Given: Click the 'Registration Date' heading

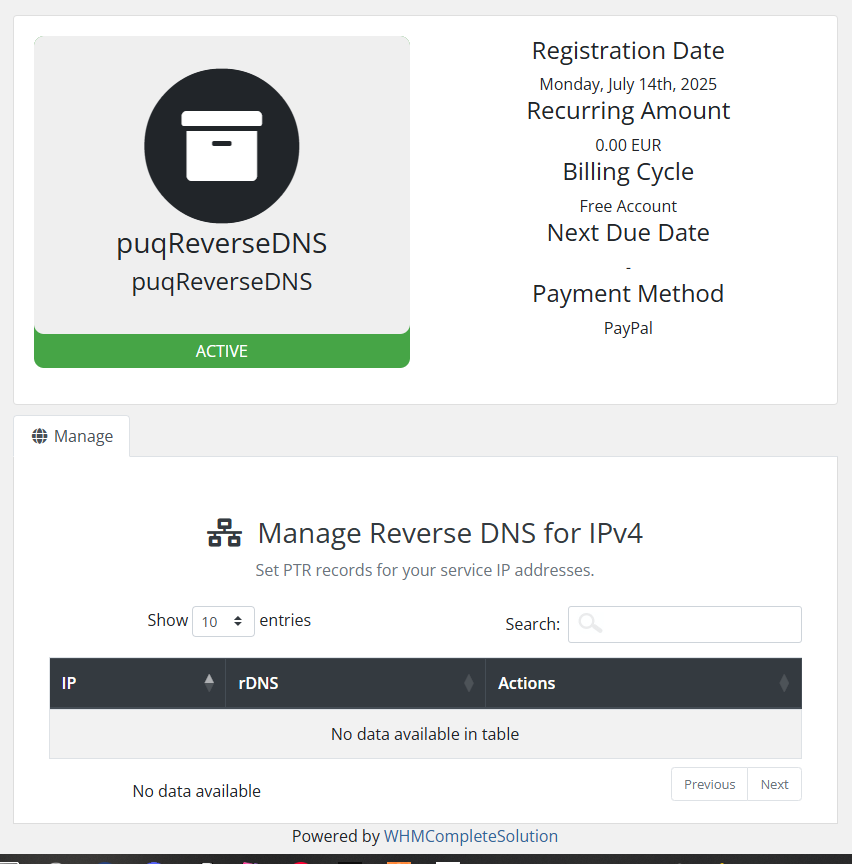Looking at the screenshot, I should pyautogui.click(x=628, y=51).
